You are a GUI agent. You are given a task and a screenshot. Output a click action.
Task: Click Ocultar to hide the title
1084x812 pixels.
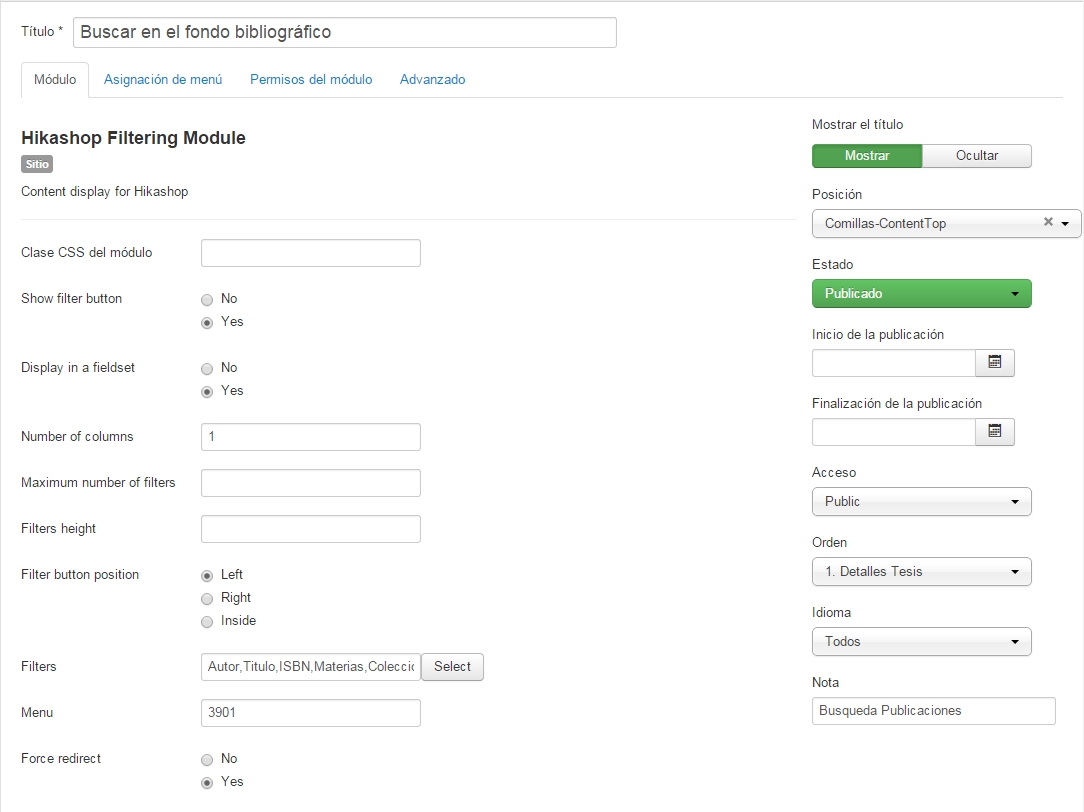tap(976, 156)
